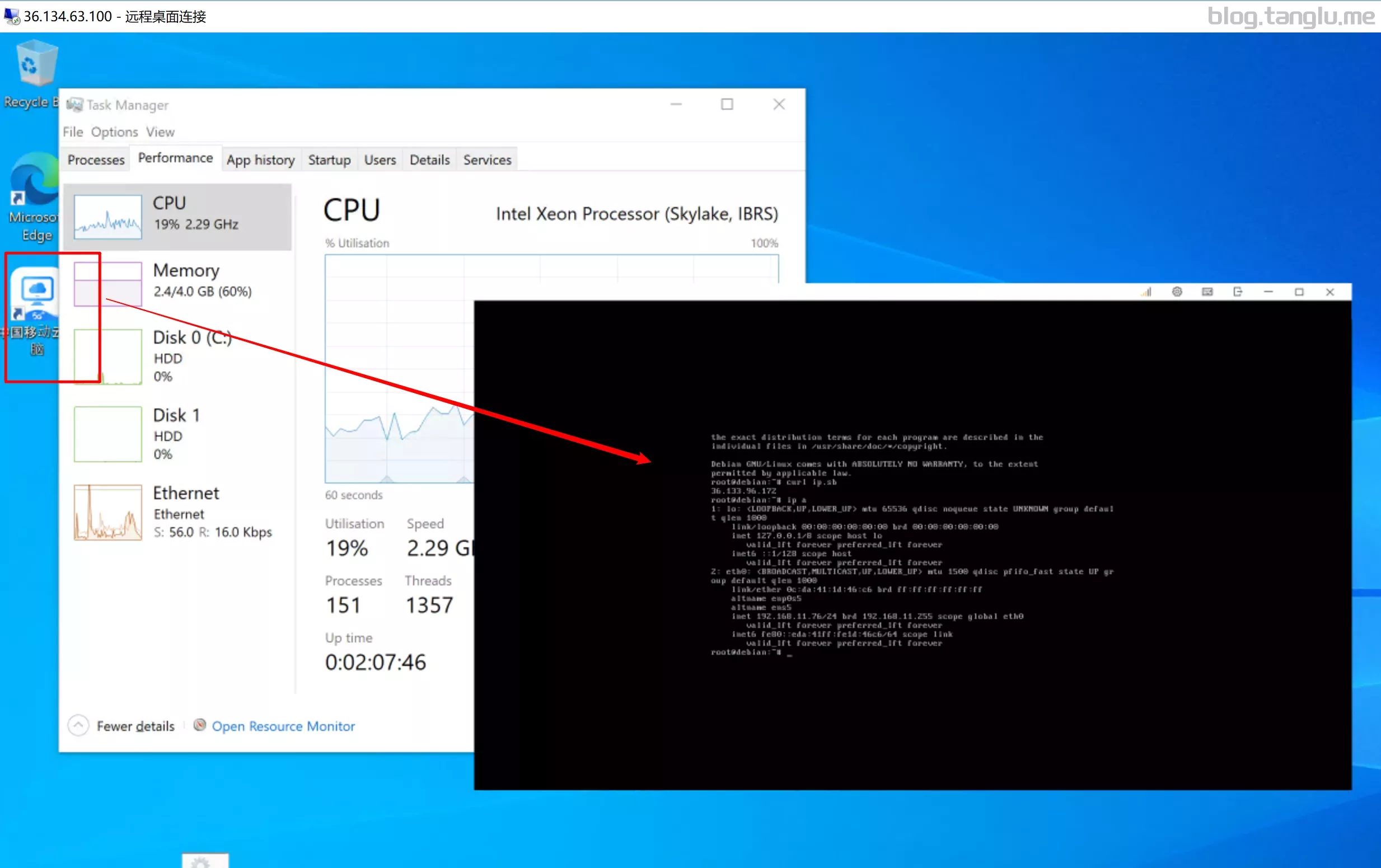Switch to the Performance tab

175,159
